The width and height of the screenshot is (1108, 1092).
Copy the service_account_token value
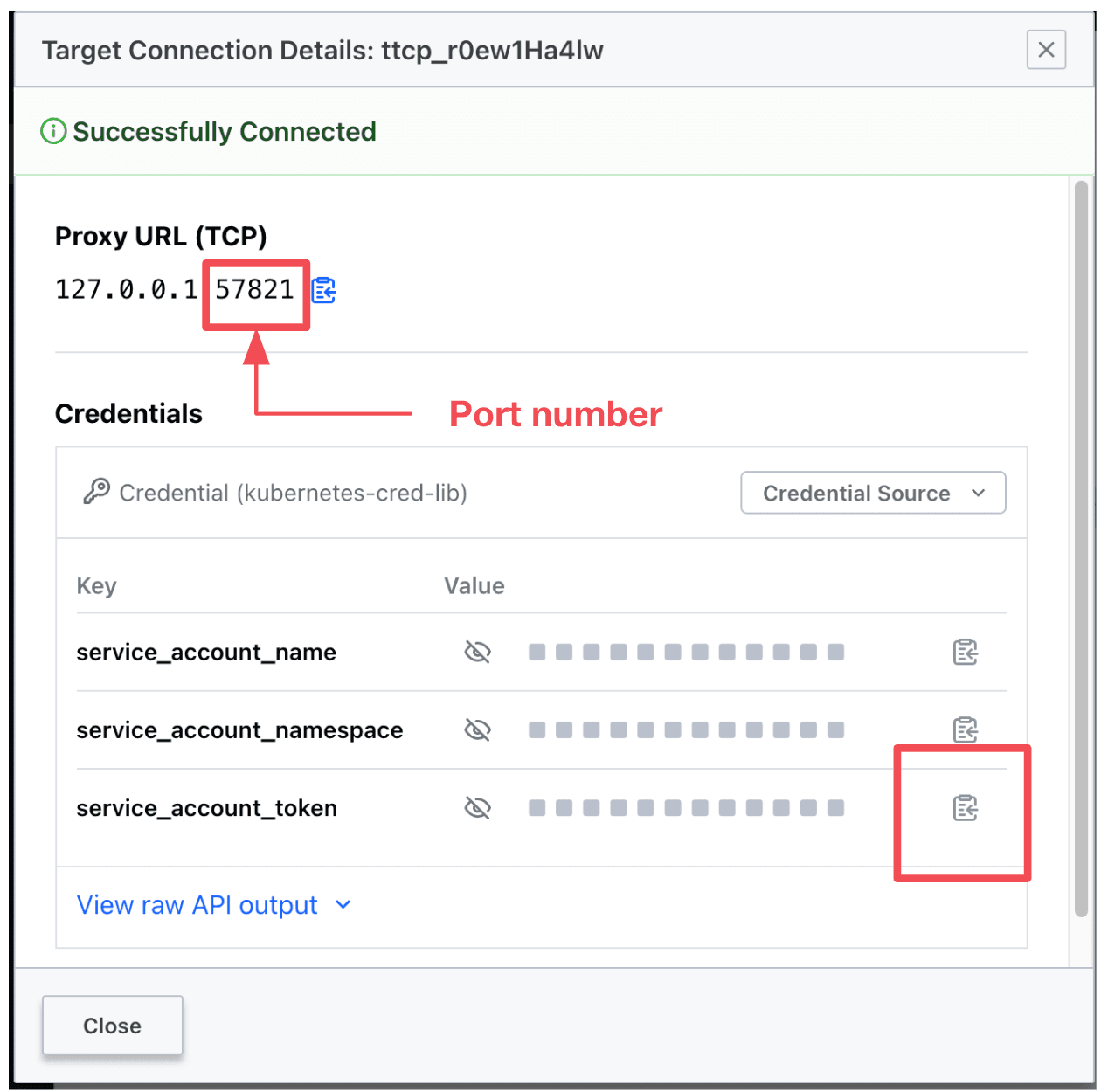[x=965, y=808]
